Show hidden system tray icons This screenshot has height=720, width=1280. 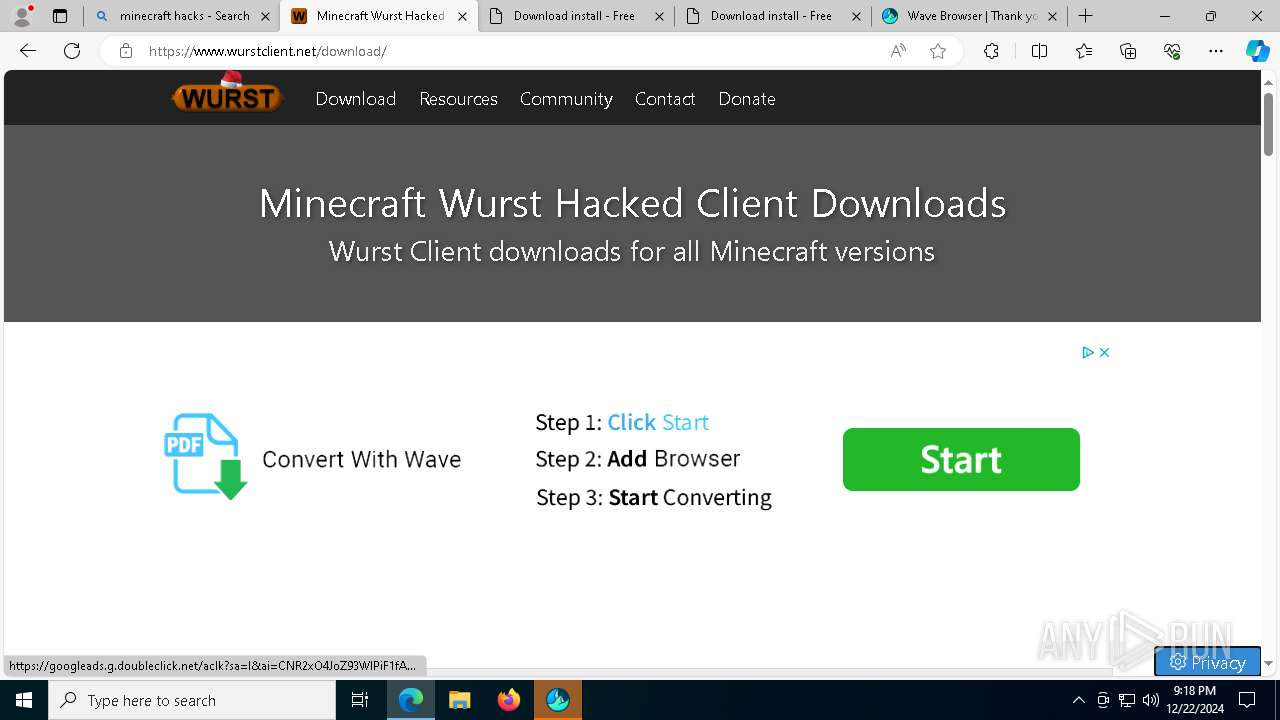pyautogui.click(x=1078, y=700)
